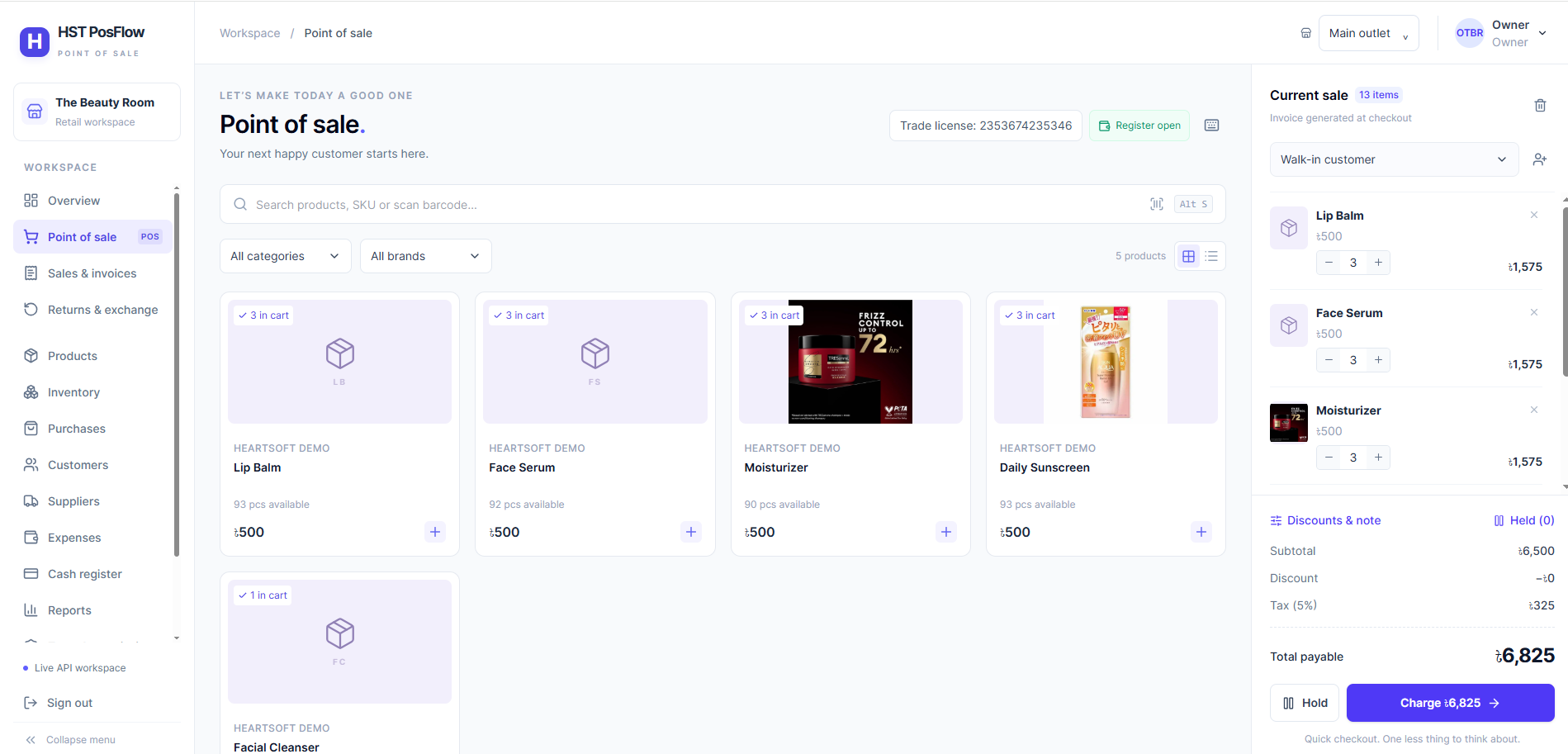Click the store icon beside Main outlet
Viewport: 1568px width, 754px height.
click(1306, 33)
